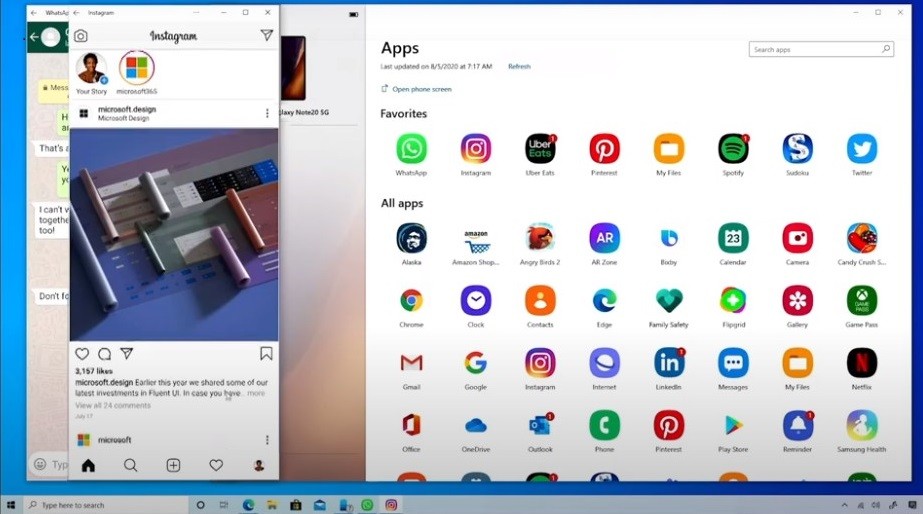Launch Edge from All apps grid
The image size is (923, 514).
tap(605, 301)
